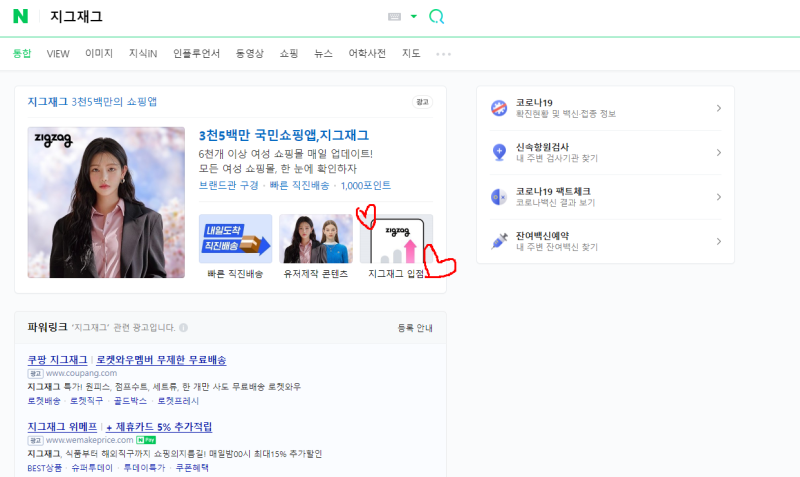
Task: Click the zigzag growth-chart thumbnail
Action: coord(396,239)
